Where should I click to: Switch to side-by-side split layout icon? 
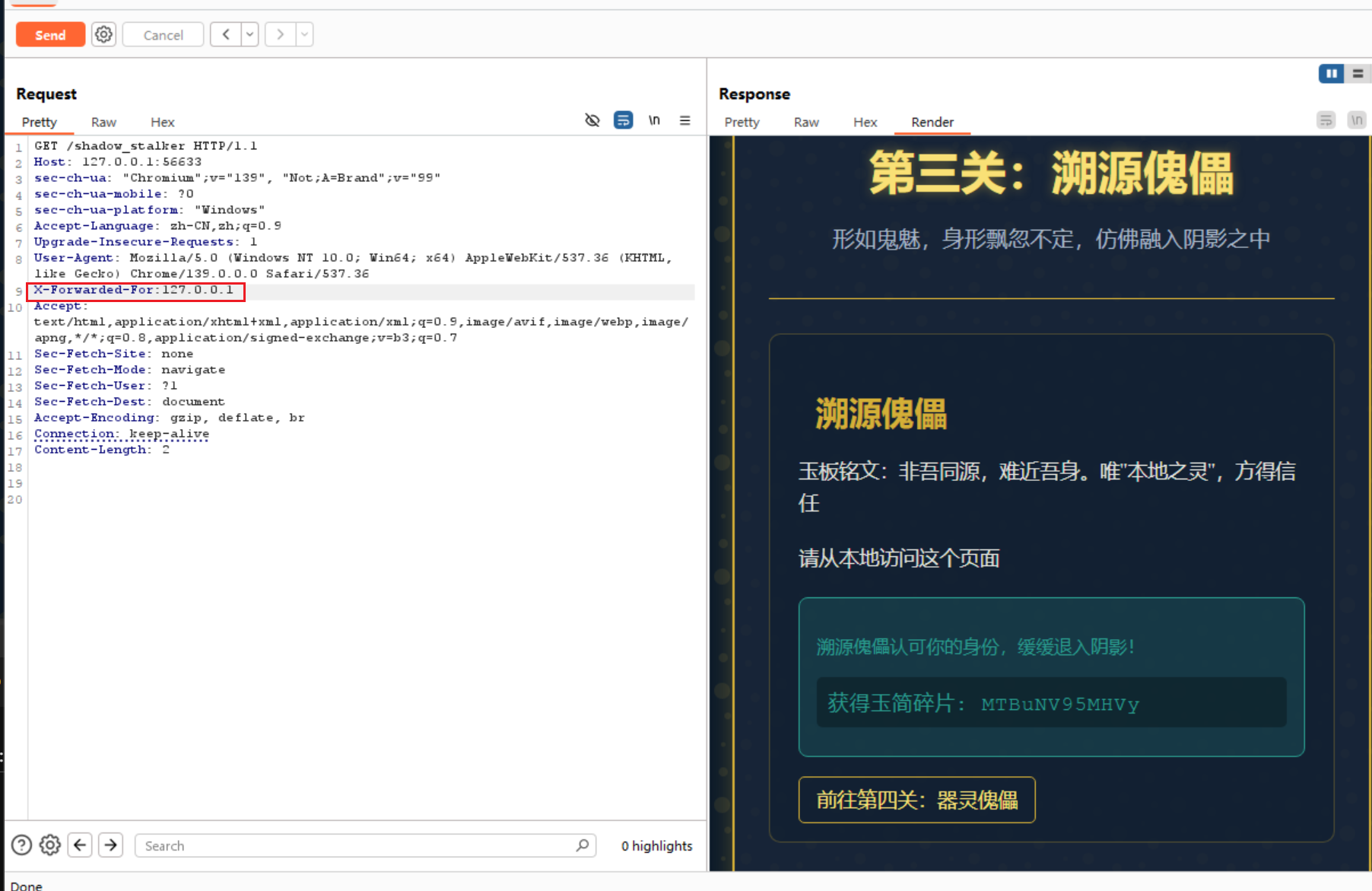1331,74
